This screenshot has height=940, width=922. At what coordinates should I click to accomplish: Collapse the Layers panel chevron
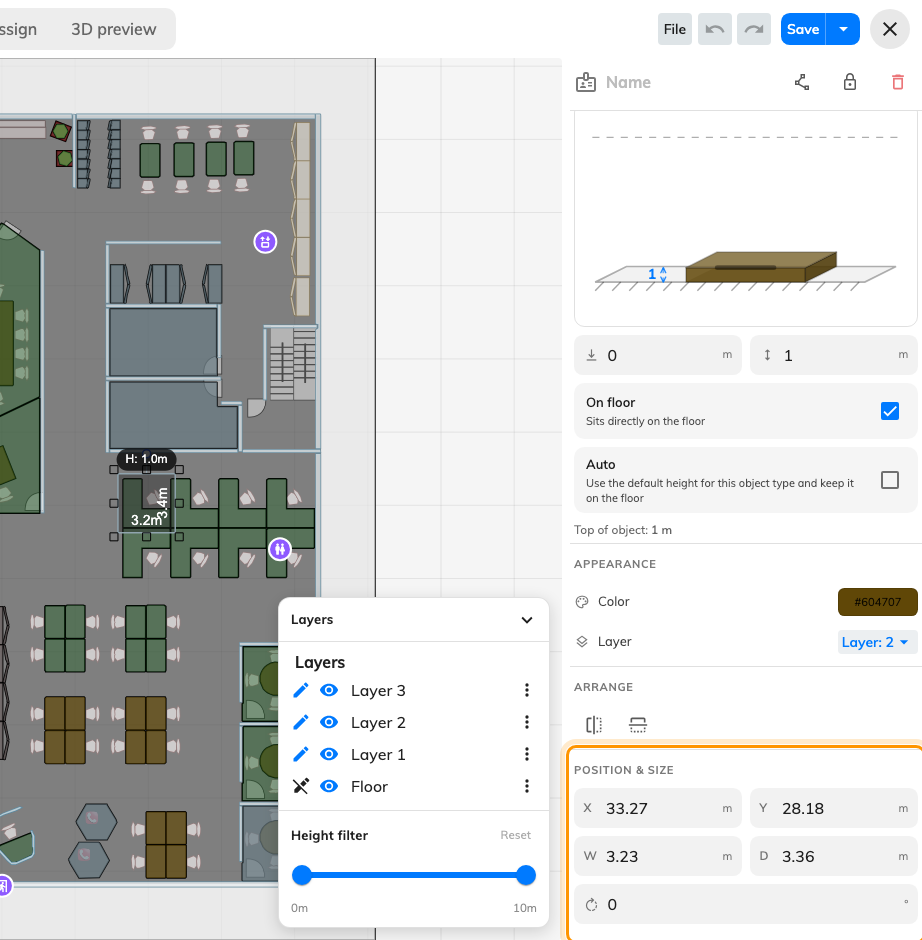[527, 620]
